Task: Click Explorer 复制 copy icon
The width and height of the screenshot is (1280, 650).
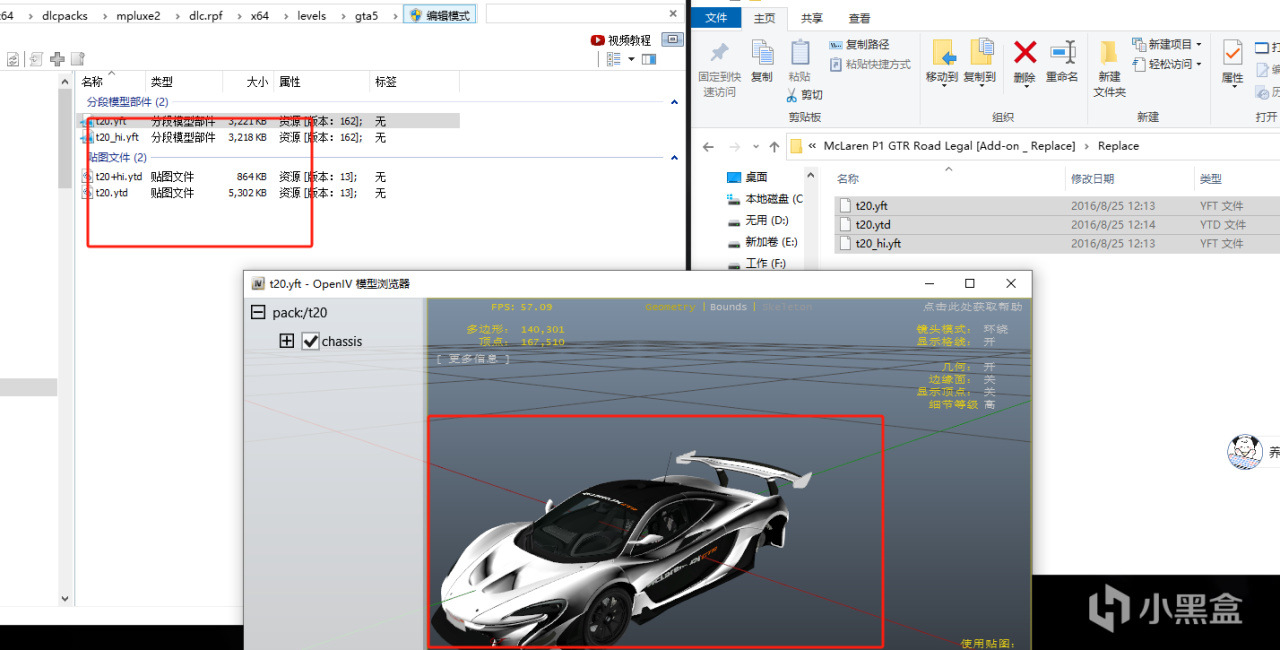Action: pyautogui.click(x=762, y=52)
